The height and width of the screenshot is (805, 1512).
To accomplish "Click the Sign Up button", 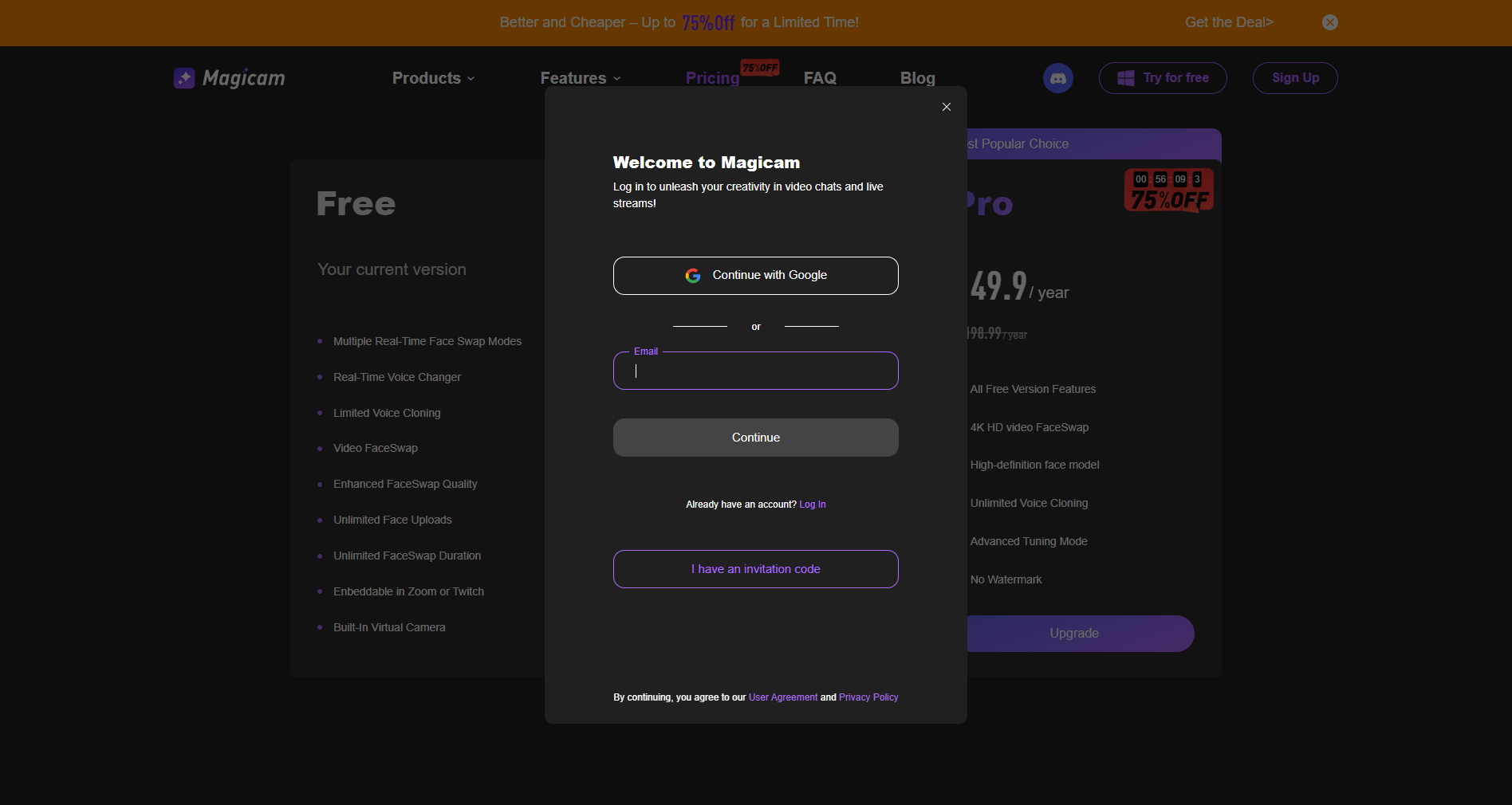I will (1295, 78).
